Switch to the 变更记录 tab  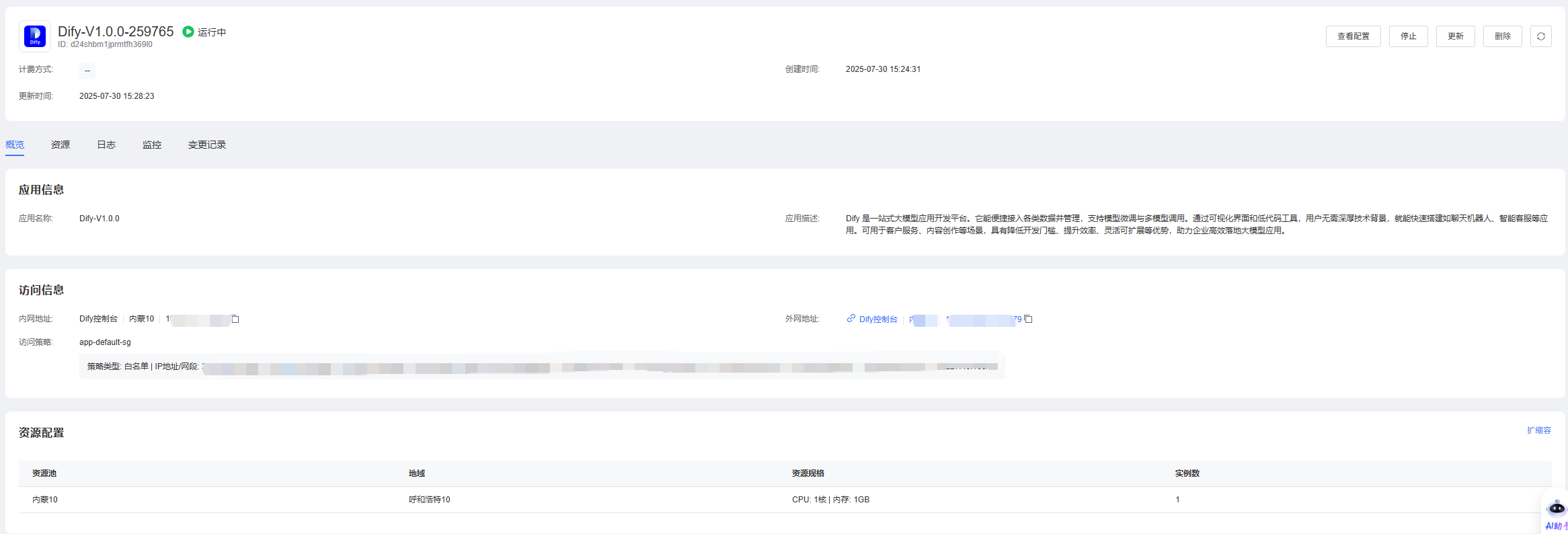[x=207, y=145]
